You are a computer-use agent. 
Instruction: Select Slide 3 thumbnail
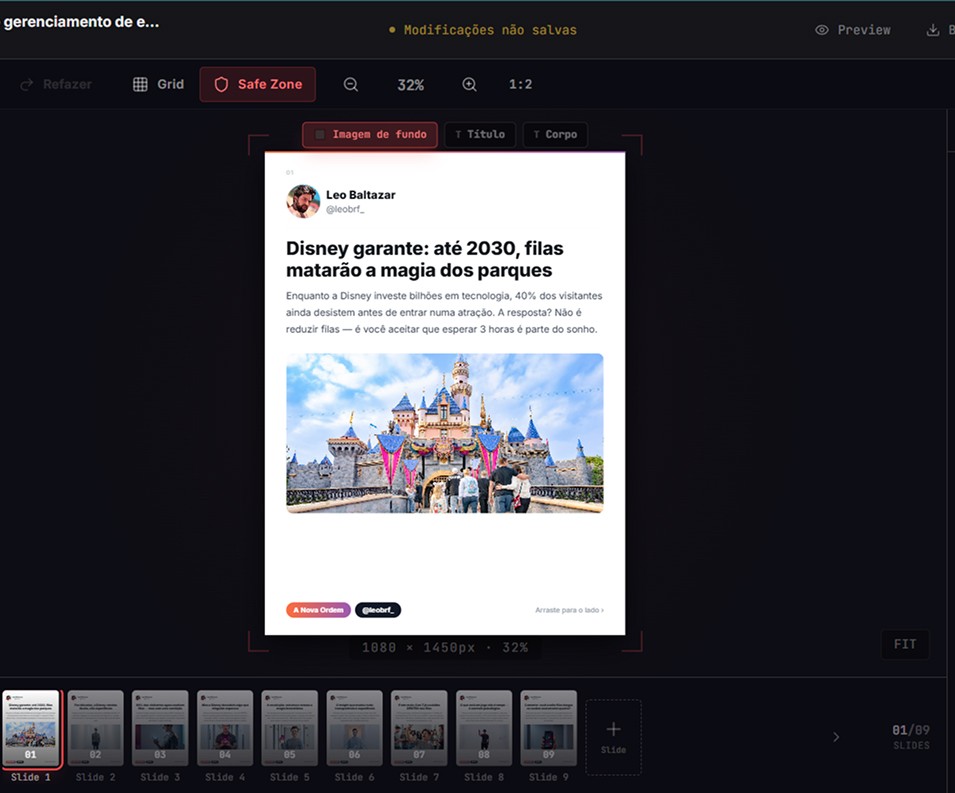(x=160, y=728)
